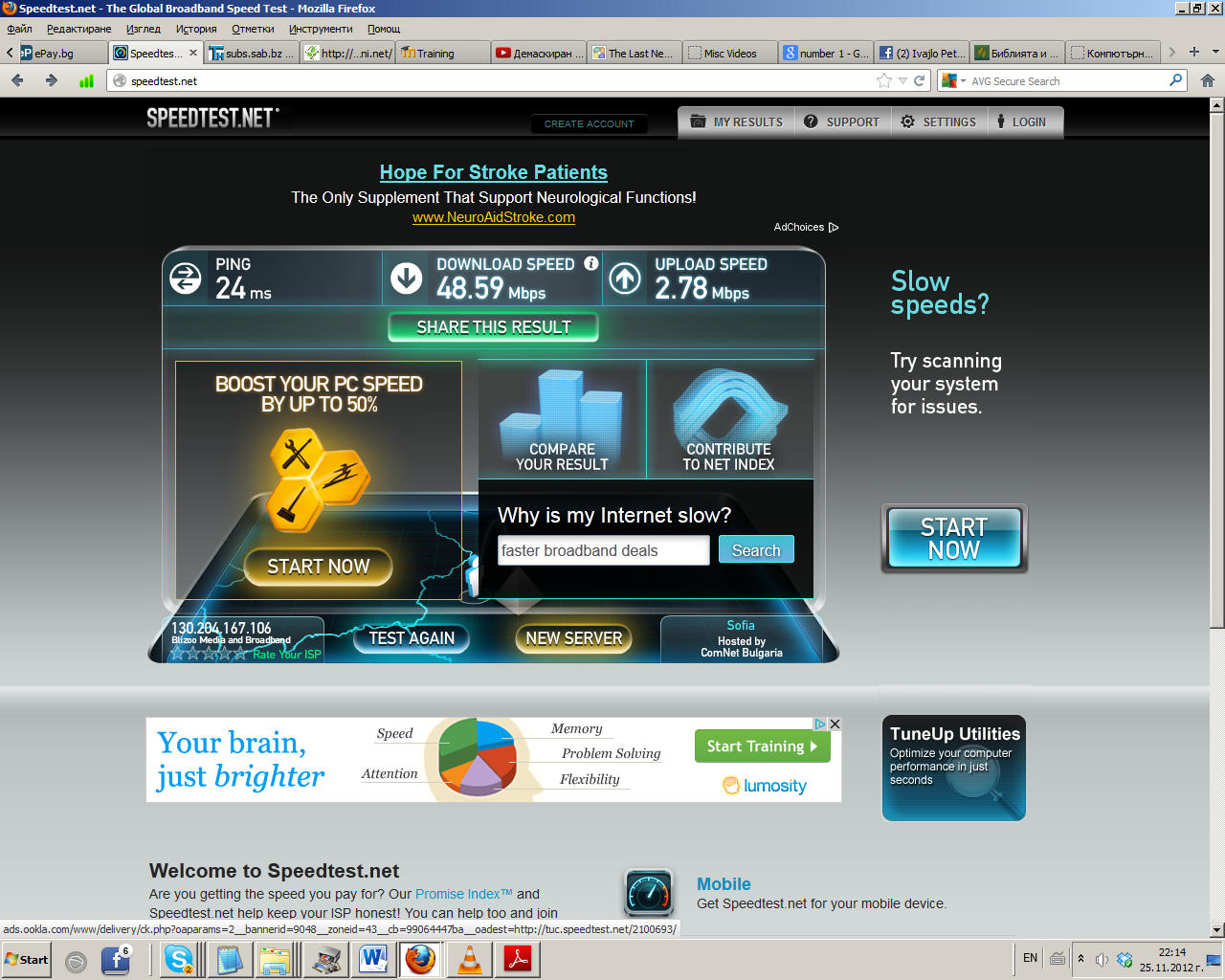1225x980 pixels.
Task: Click the Firefox Back arrow
Action: pos(17,80)
